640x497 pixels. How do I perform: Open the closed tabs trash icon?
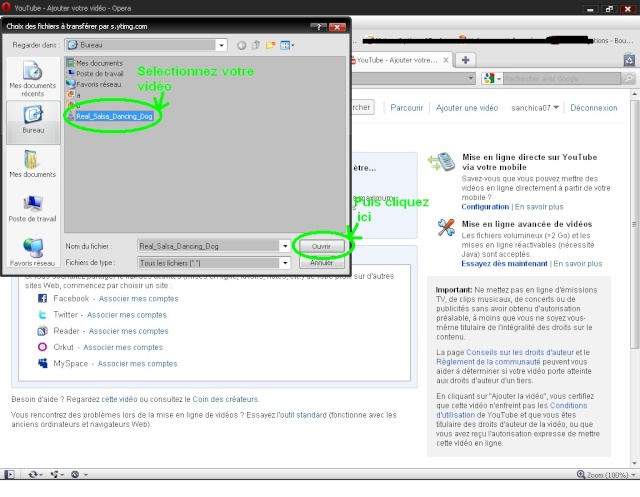click(629, 60)
